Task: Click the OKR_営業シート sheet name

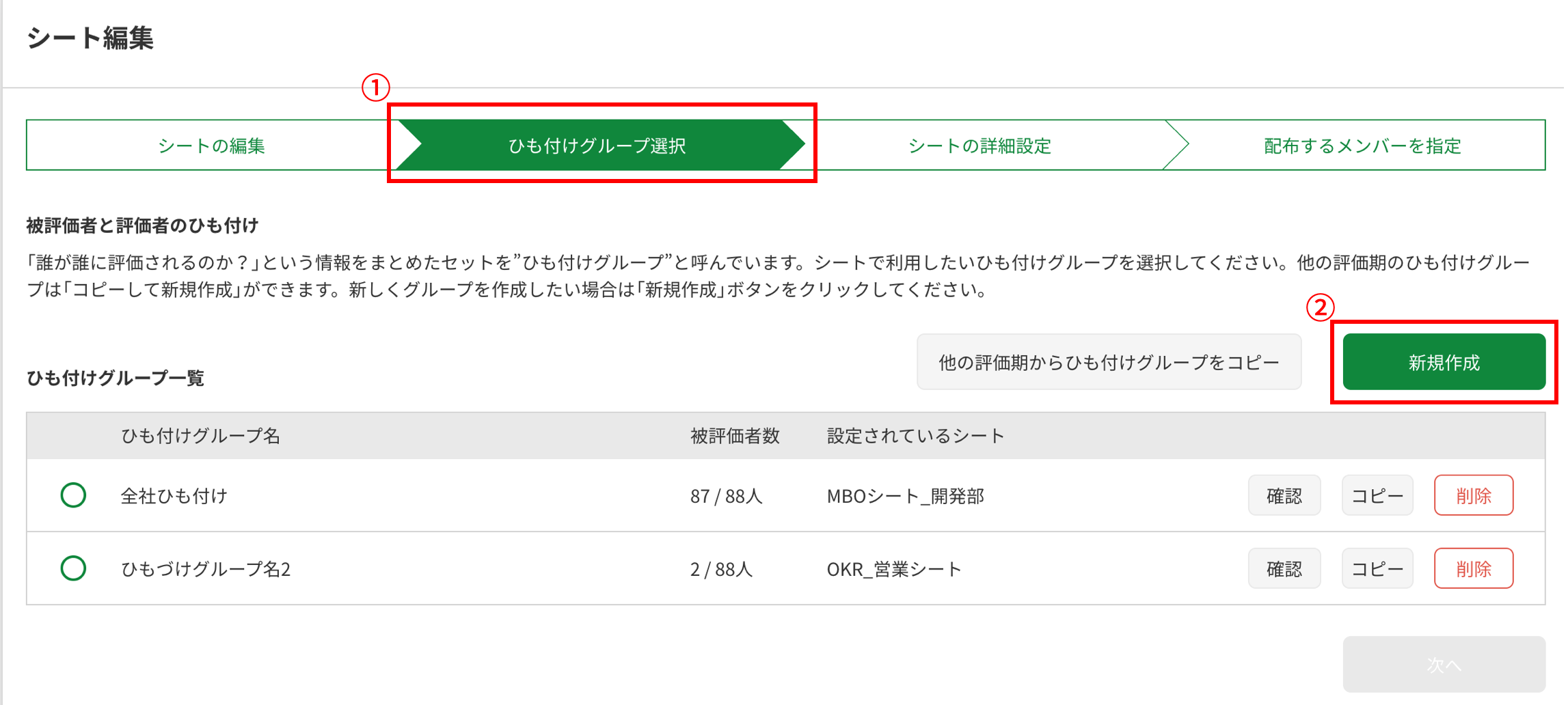Action: [x=894, y=569]
